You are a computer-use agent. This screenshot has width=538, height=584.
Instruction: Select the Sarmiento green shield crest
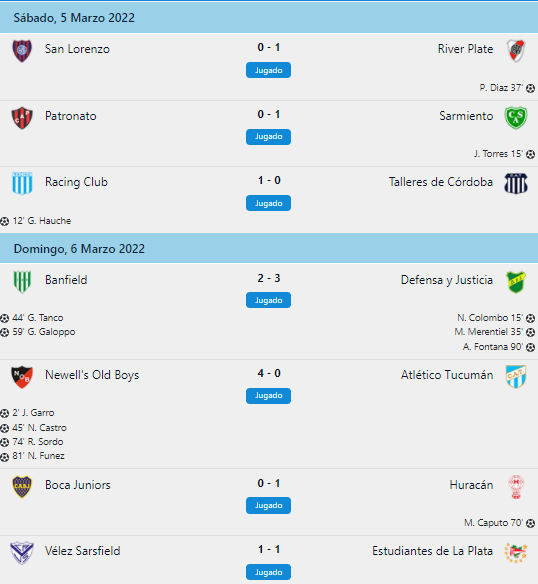click(x=516, y=118)
